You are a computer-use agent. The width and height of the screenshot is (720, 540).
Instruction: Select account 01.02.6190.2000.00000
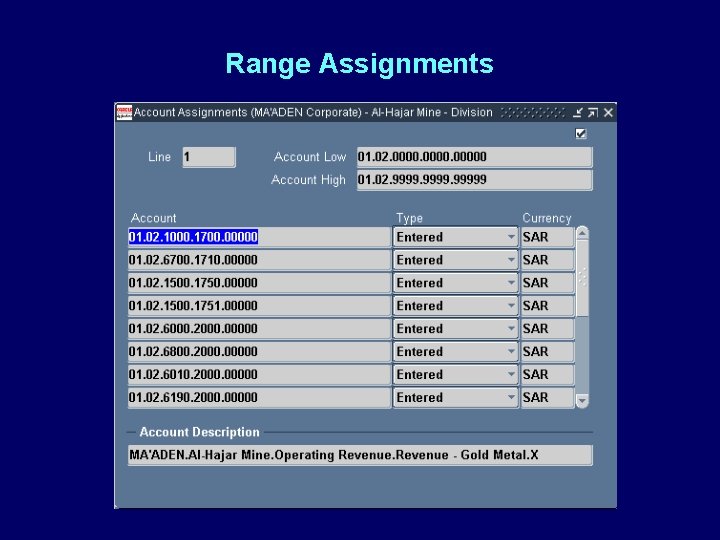259,398
